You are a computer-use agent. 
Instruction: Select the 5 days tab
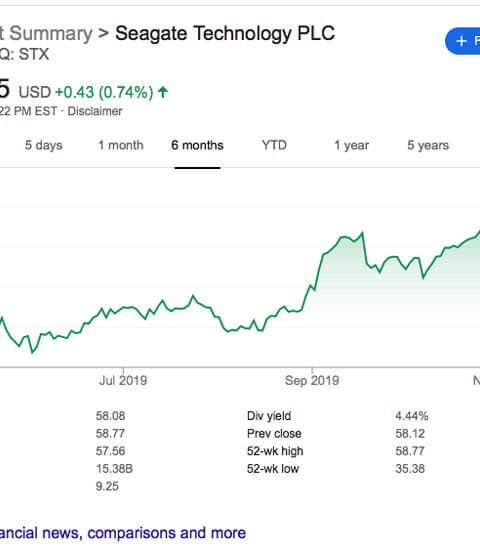[x=44, y=145]
